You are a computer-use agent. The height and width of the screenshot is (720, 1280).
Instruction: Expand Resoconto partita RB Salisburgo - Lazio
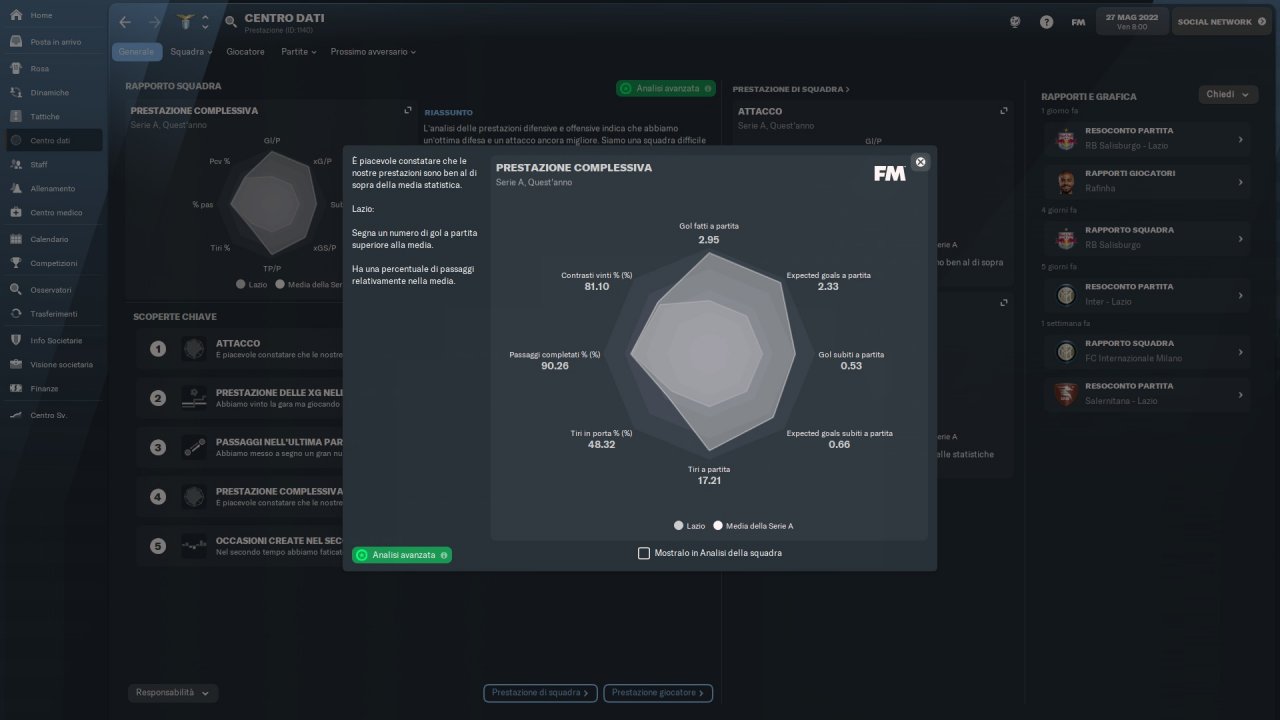[1240, 139]
